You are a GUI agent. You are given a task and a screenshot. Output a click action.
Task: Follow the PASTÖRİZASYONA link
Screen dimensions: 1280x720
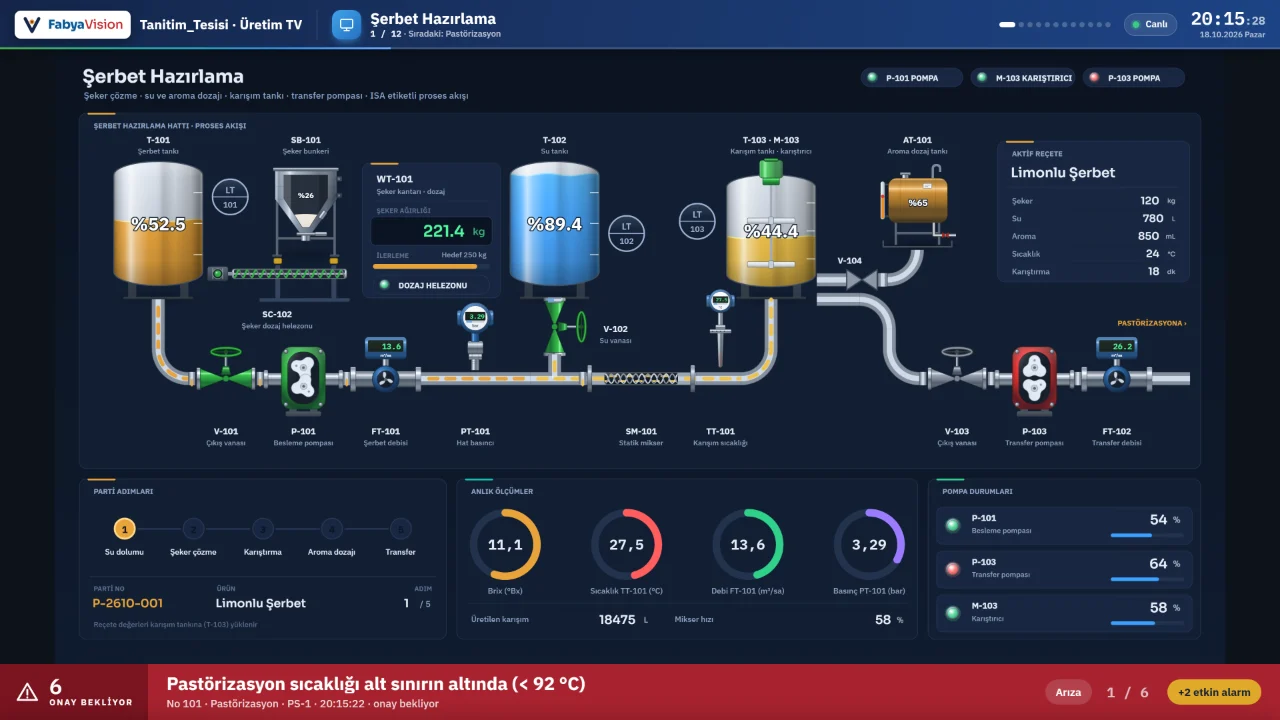click(x=1152, y=323)
